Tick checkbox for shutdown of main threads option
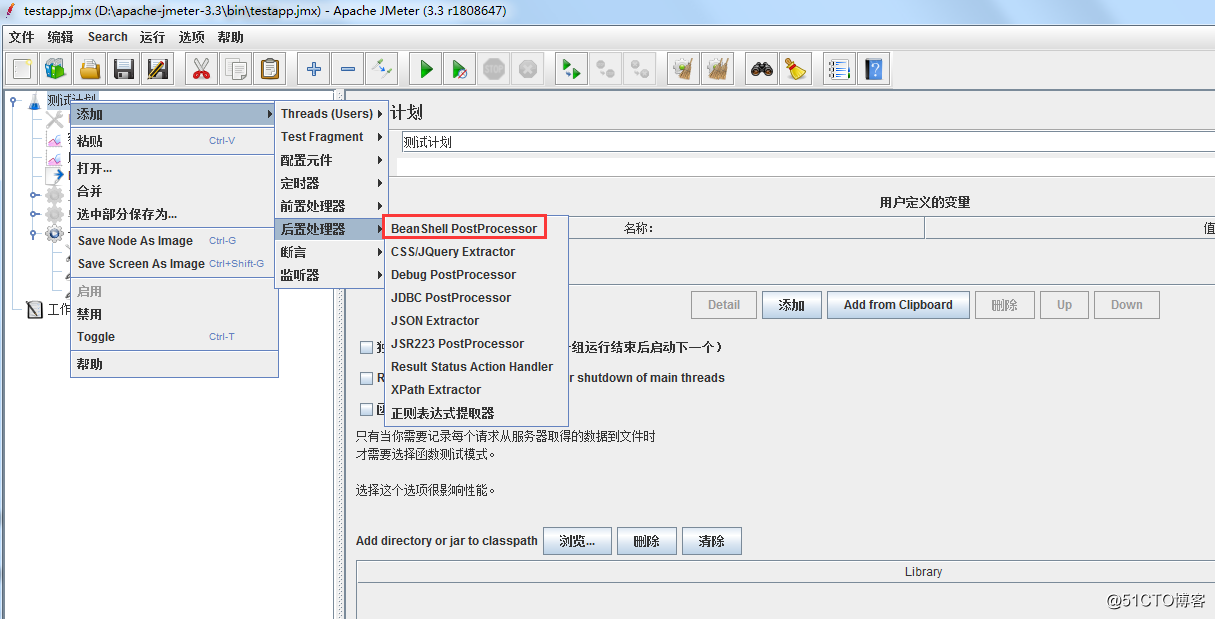 [366, 378]
